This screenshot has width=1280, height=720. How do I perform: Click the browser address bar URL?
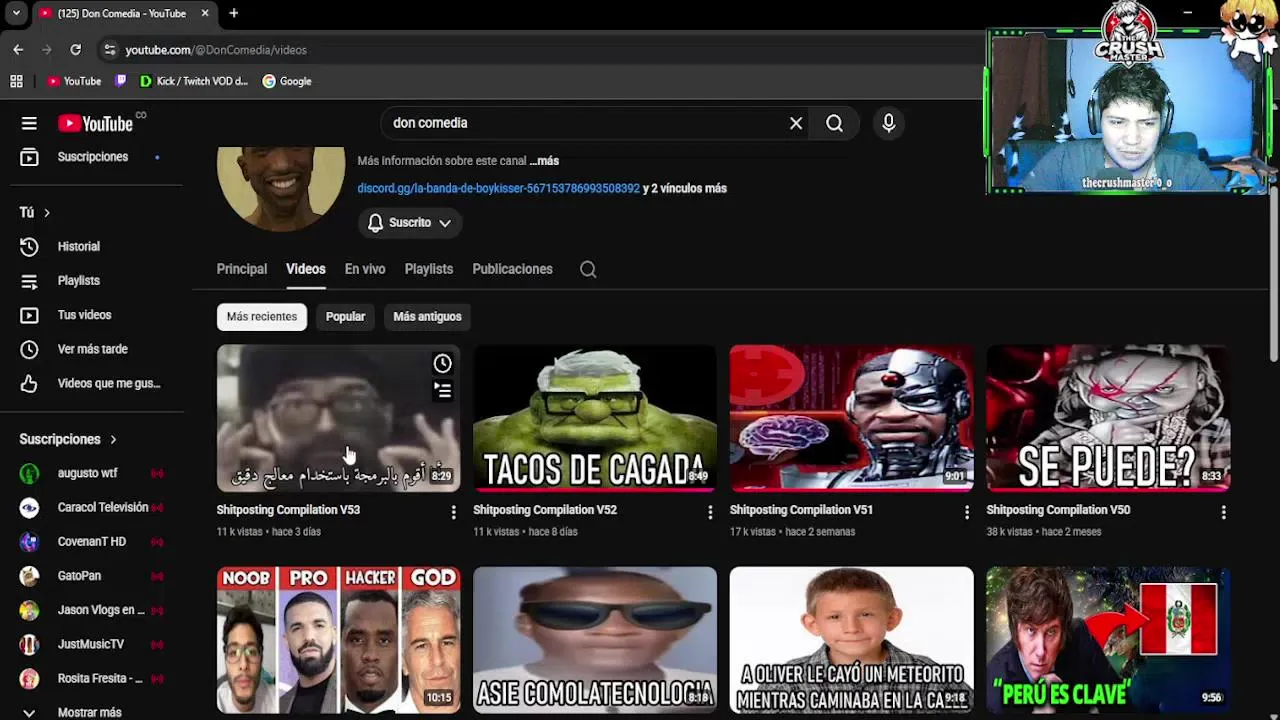pyautogui.click(x=216, y=50)
